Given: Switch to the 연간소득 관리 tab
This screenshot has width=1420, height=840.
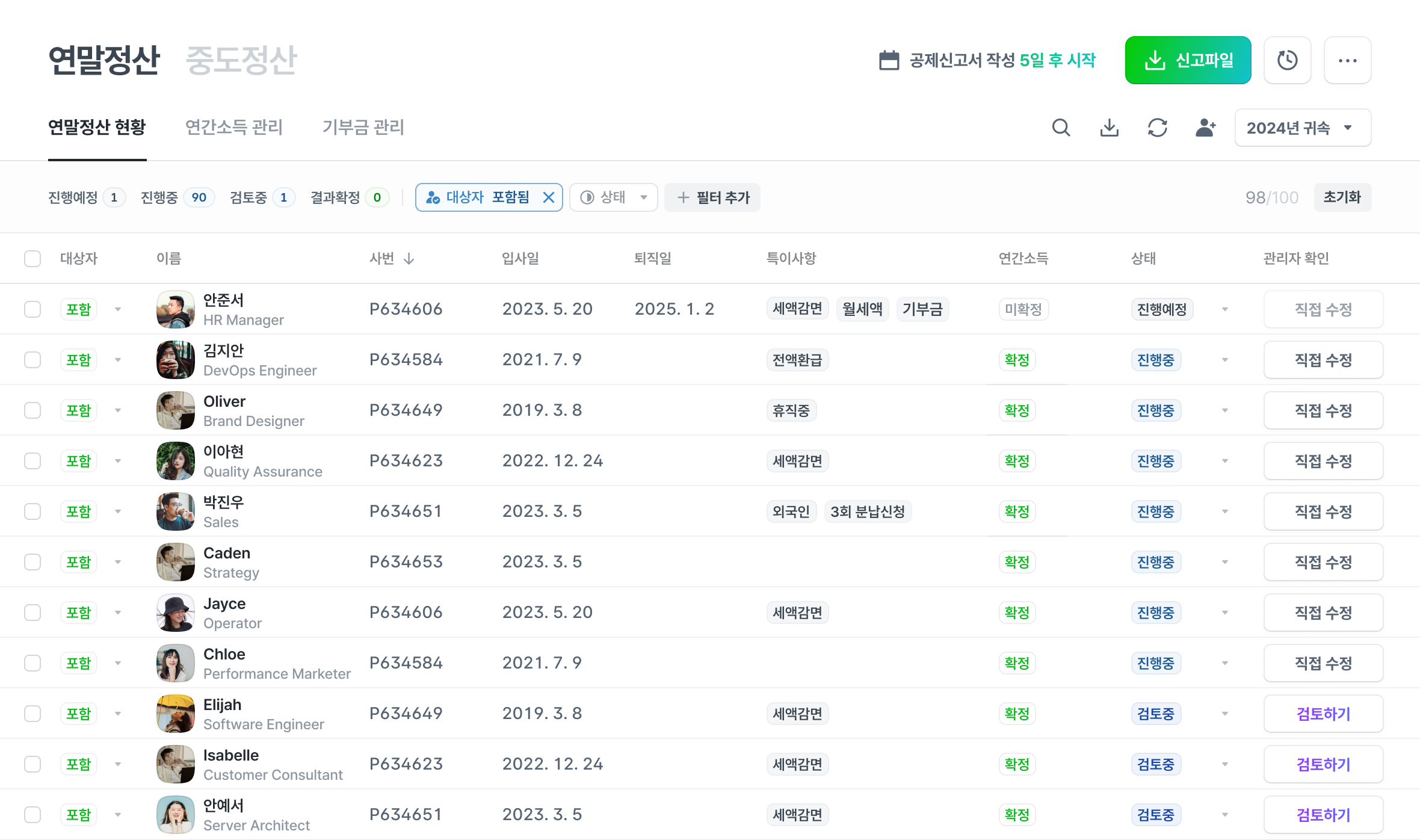Looking at the screenshot, I should click(x=234, y=128).
